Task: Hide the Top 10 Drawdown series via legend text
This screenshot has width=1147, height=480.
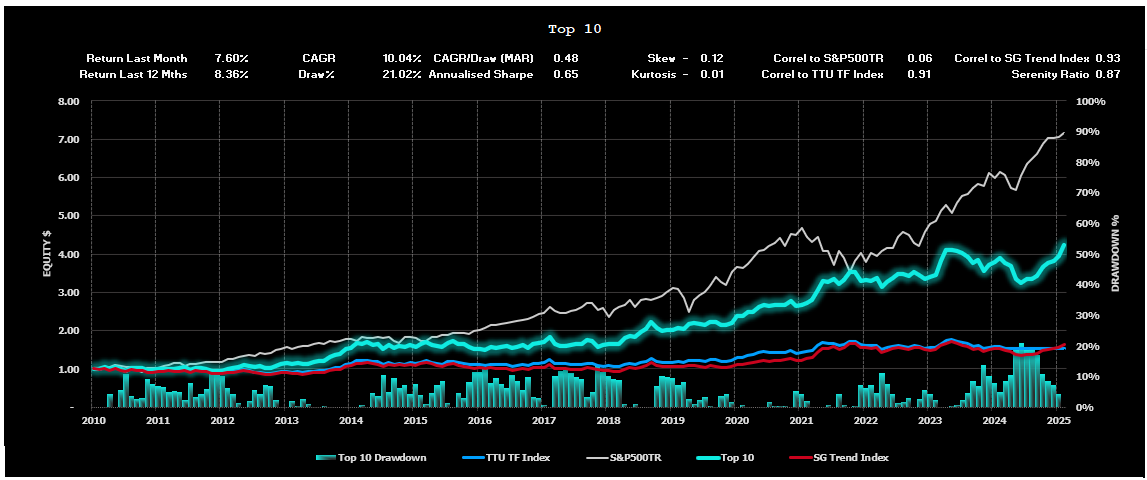Action: [x=382, y=458]
